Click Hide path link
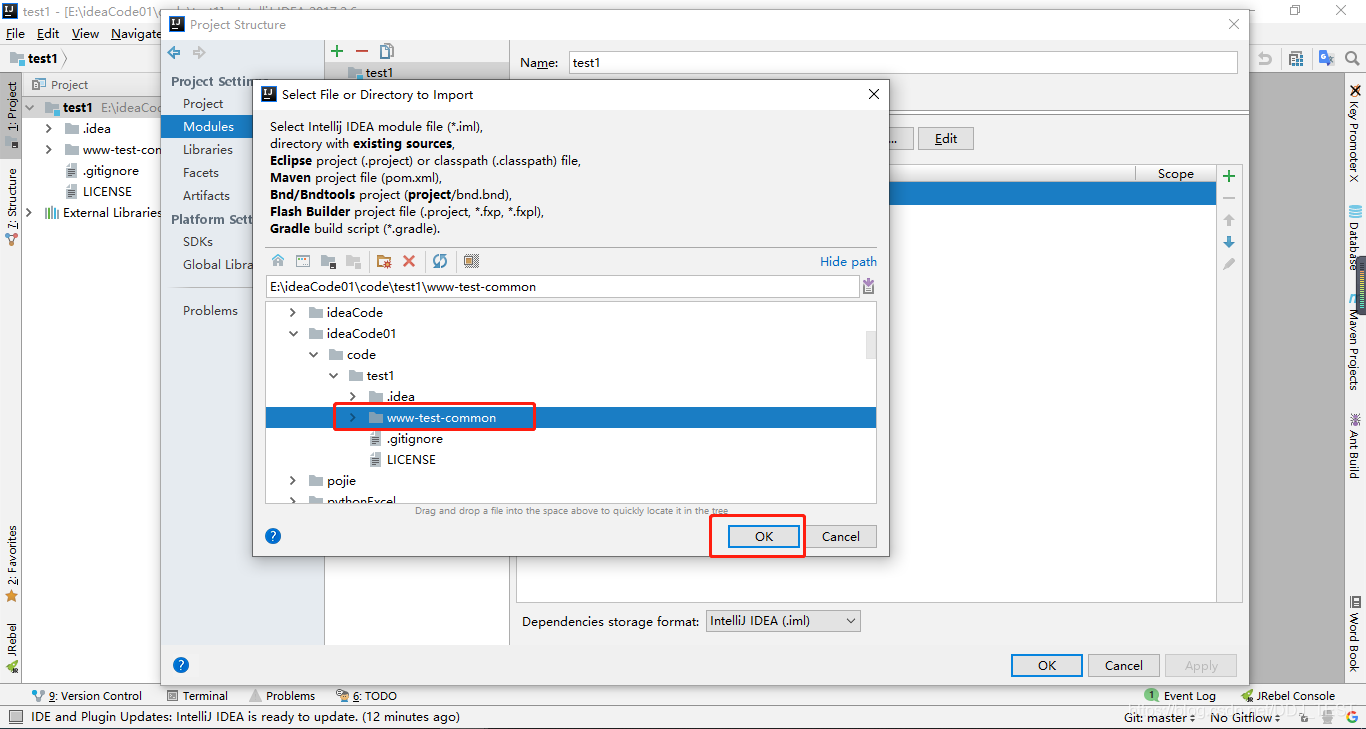This screenshot has width=1366, height=729. click(x=848, y=262)
